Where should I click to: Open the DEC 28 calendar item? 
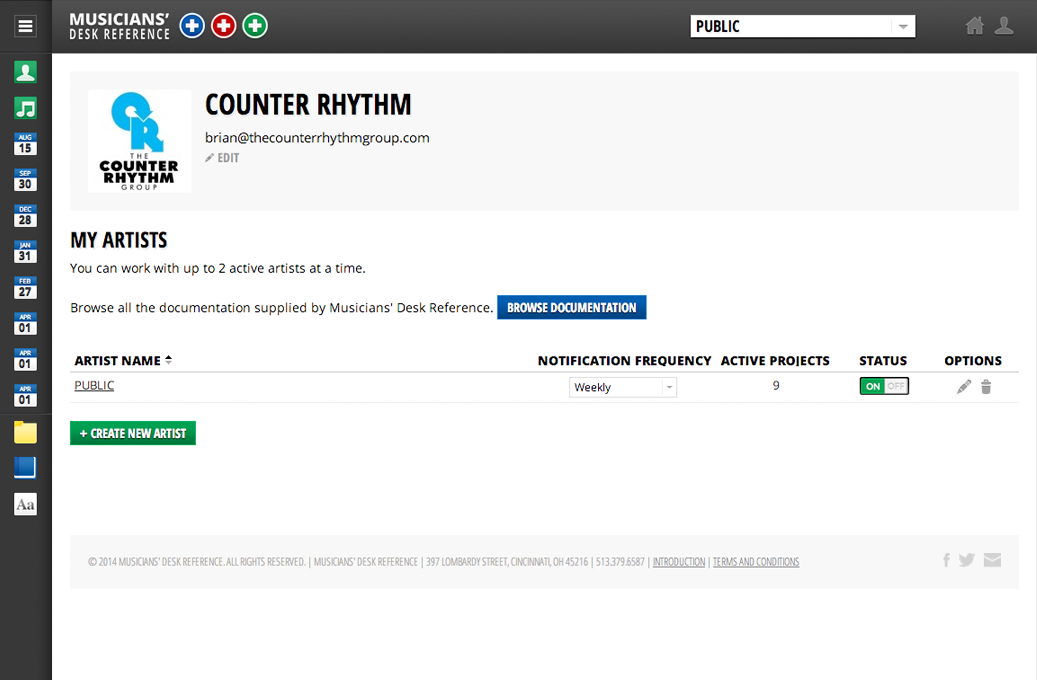click(x=25, y=216)
